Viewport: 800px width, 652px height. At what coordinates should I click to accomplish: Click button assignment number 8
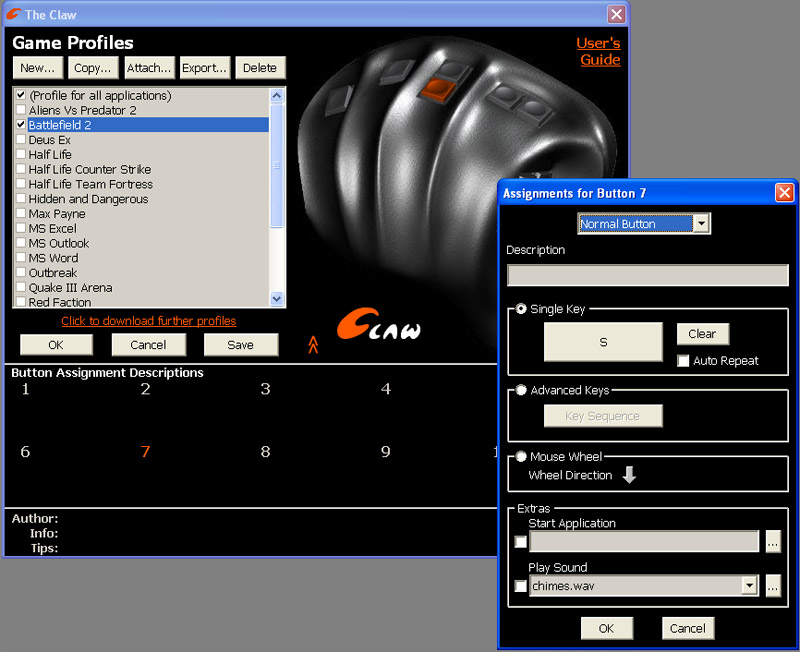pos(265,452)
